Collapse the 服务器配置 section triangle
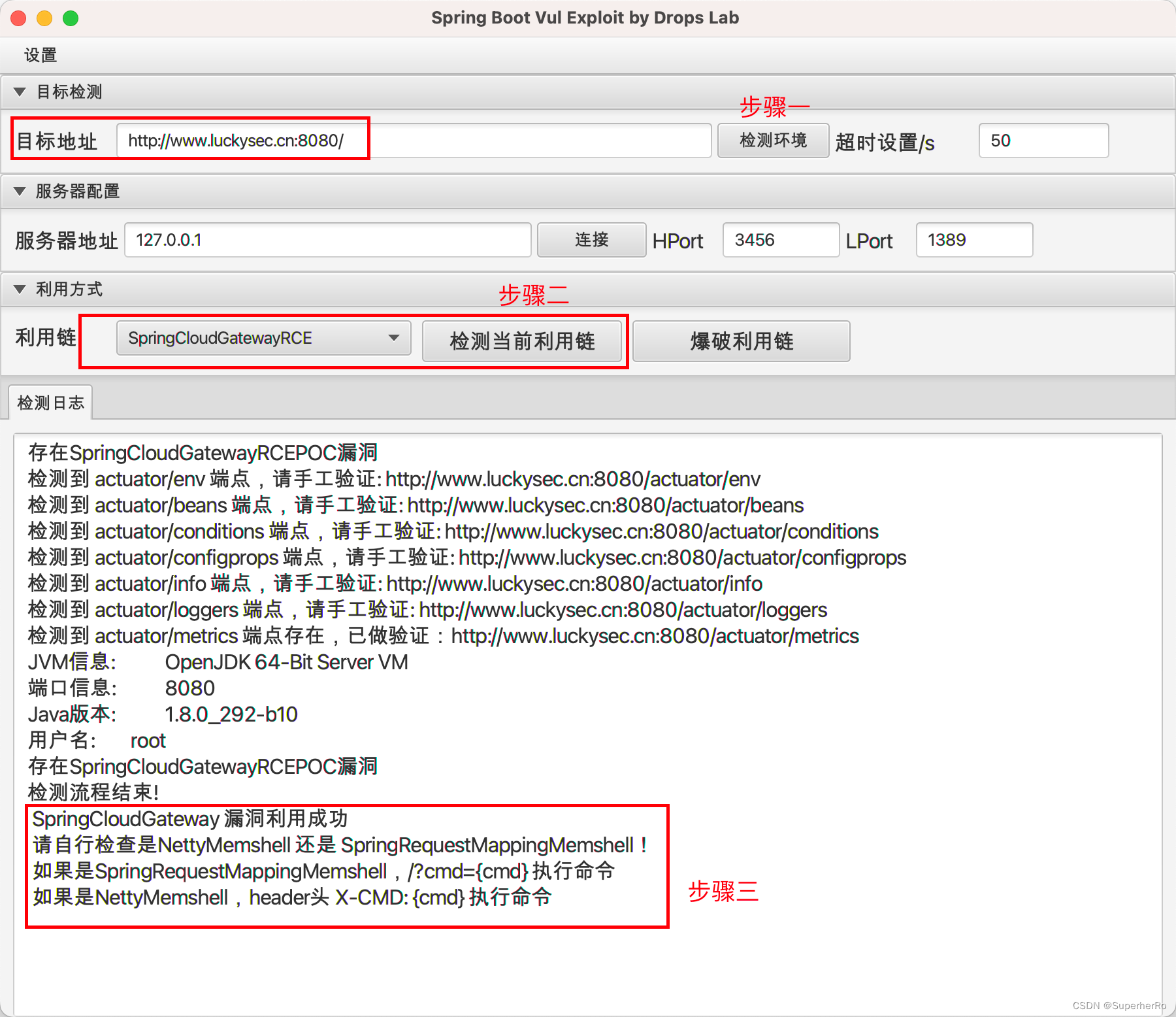The height and width of the screenshot is (1017, 1176). click(20, 192)
